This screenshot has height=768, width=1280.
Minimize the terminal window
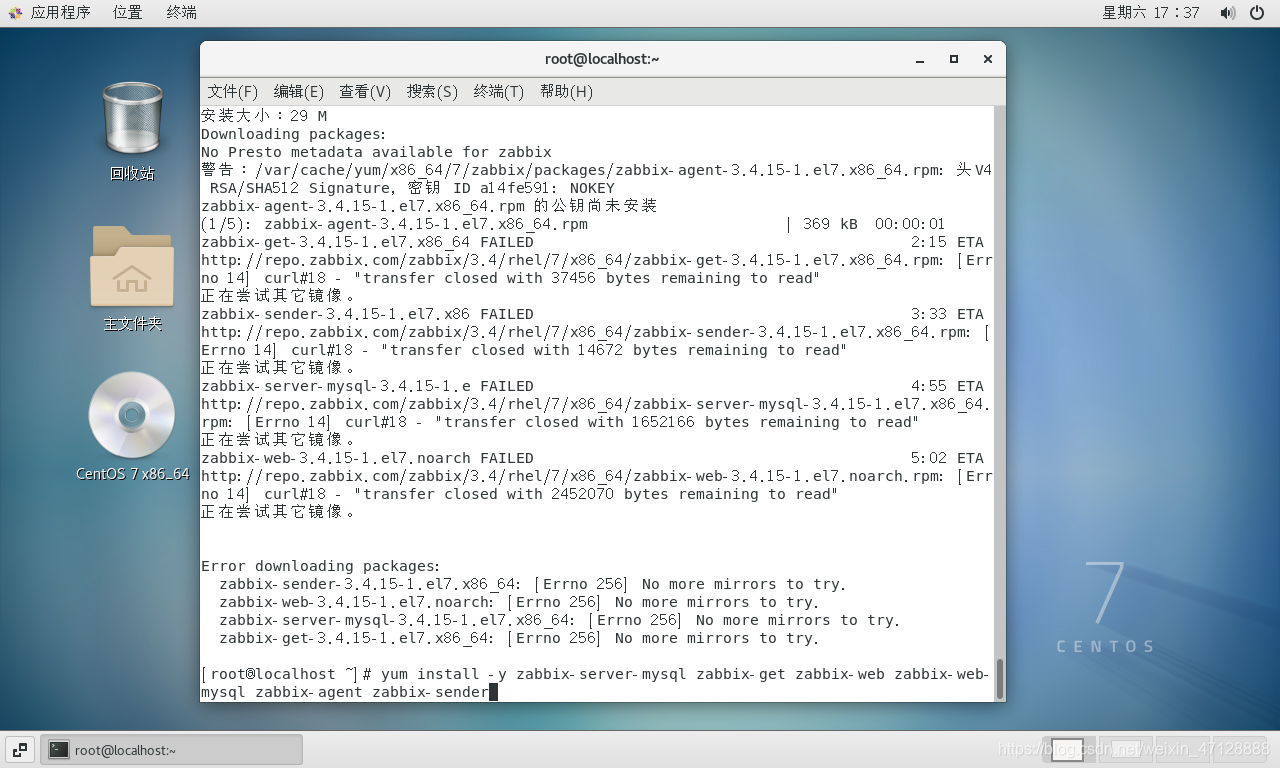[920, 59]
